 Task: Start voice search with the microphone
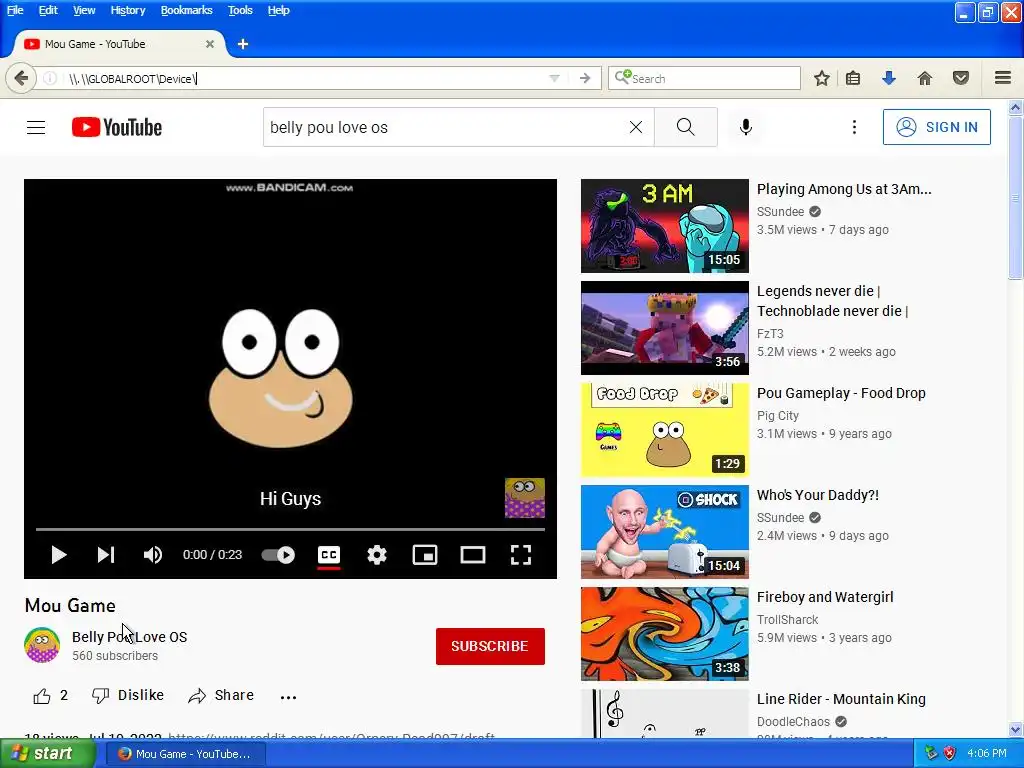point(745,127)
